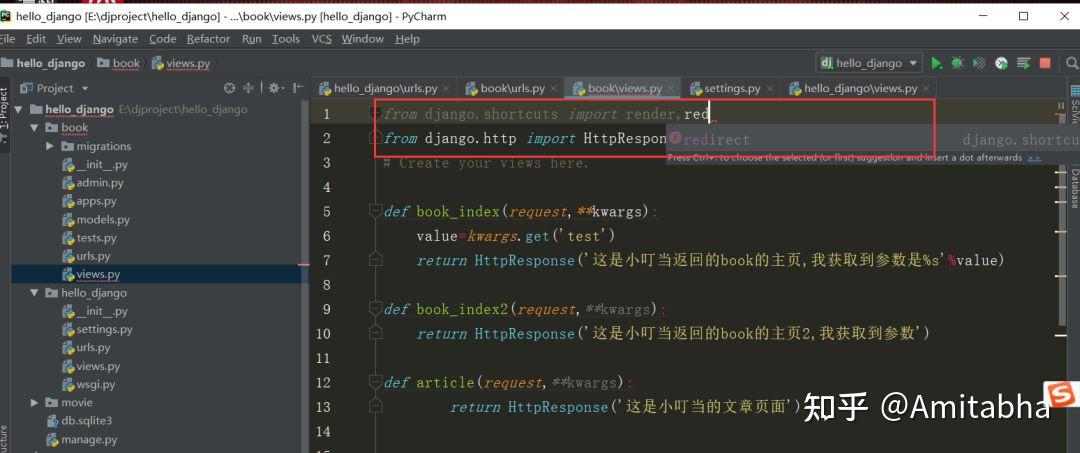Screen dimensions: 1080x453
Task: Open the Code menu
Action: point(163,39)
